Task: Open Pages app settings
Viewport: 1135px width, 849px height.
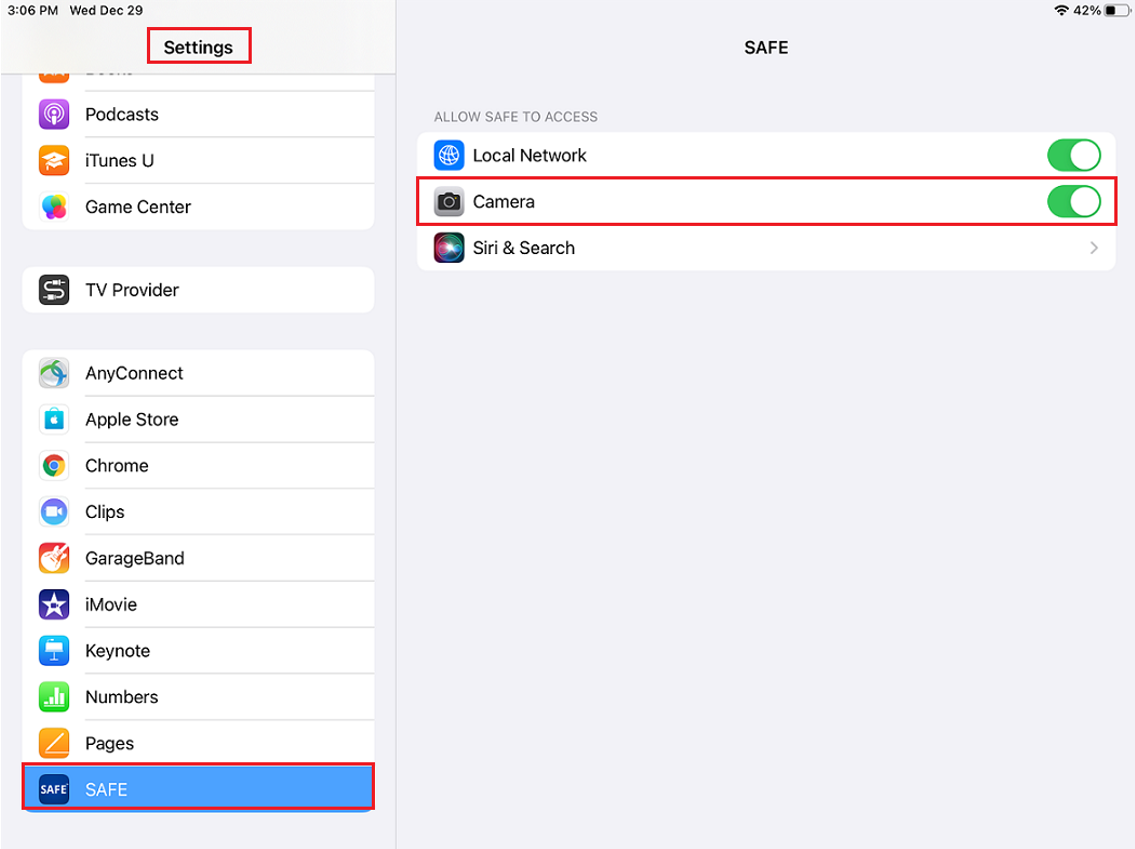Action: pyautogui.click(x=198, y=744)
